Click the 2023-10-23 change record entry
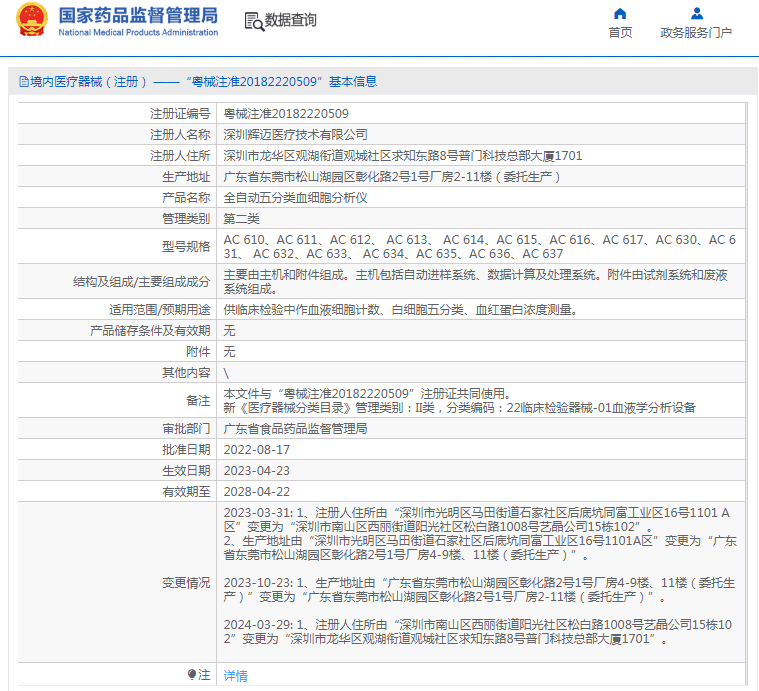 (480, 590)
